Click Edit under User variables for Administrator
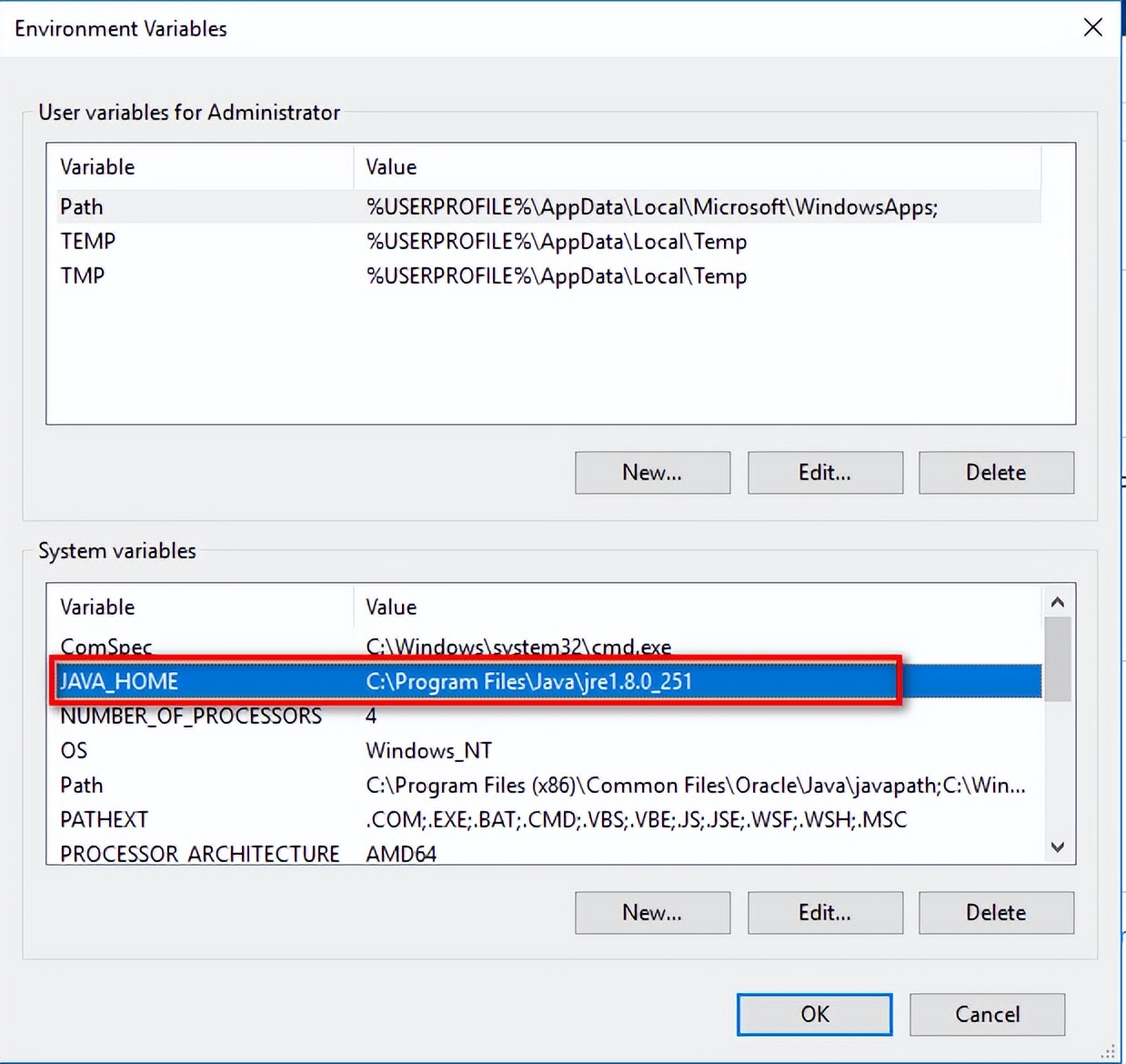Viewport: 1126px width, 1064px height. tap(825, 472)
